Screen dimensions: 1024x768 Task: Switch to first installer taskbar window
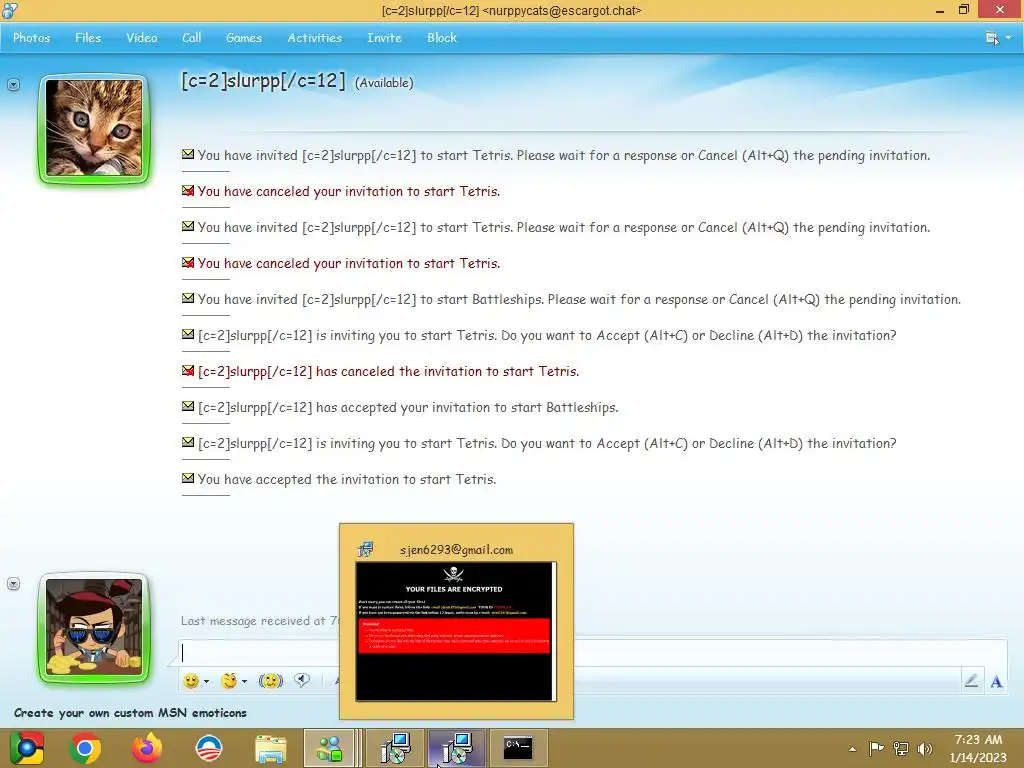click(395, 748)
